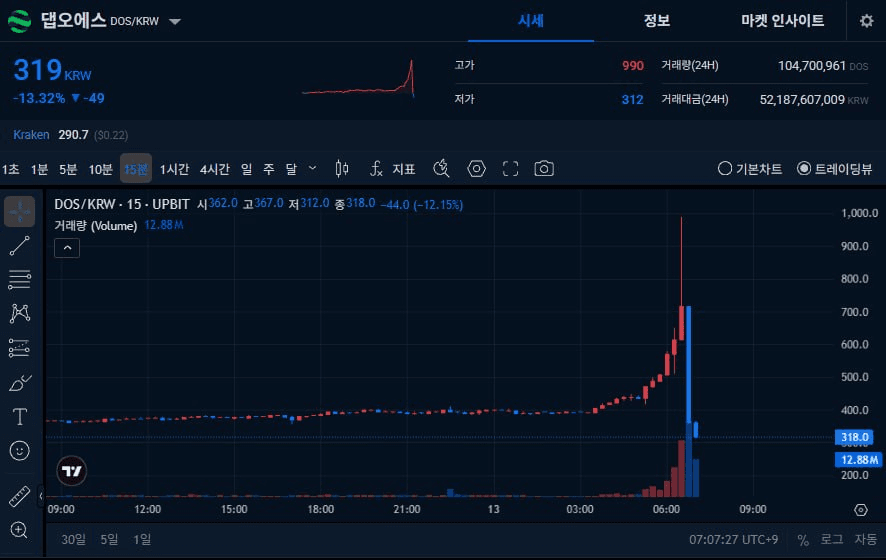Select the text annotation tool
Viewport: 886px width, 560px height.
point(19,417)
